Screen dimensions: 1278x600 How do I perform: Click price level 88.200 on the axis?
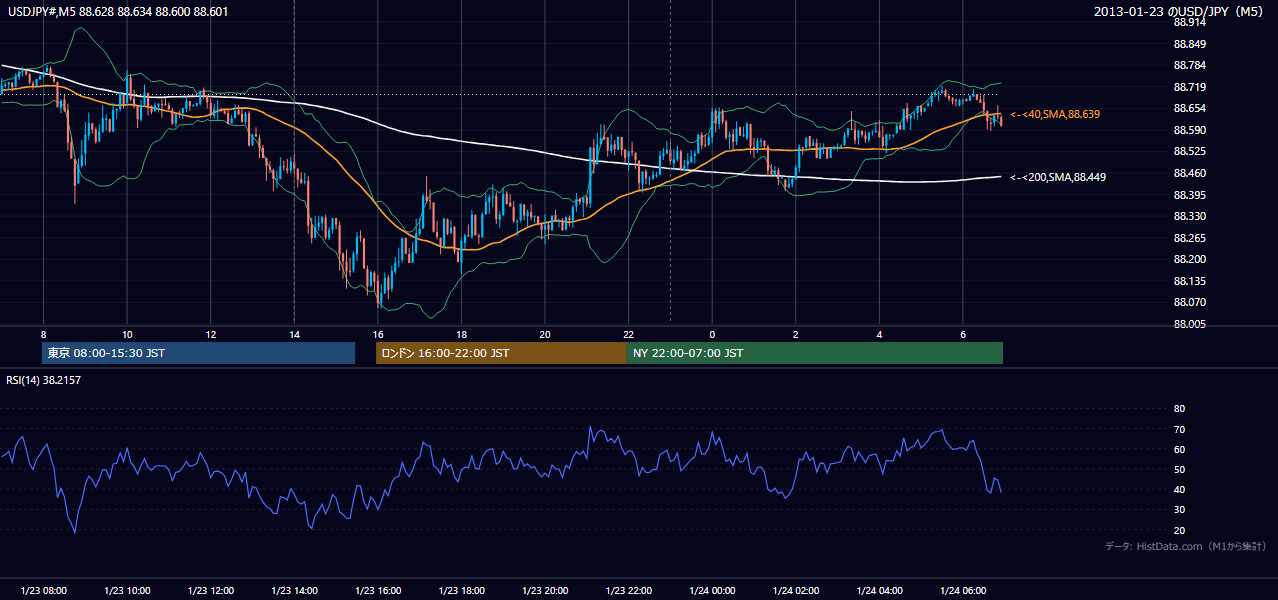1189,259
